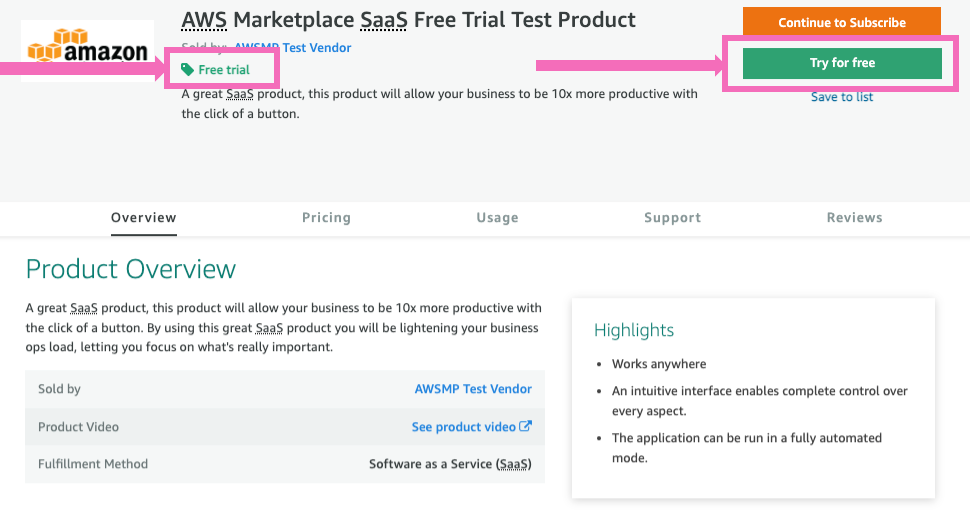Click the AWS Marketplace SaaS product title

click(408, 19)
